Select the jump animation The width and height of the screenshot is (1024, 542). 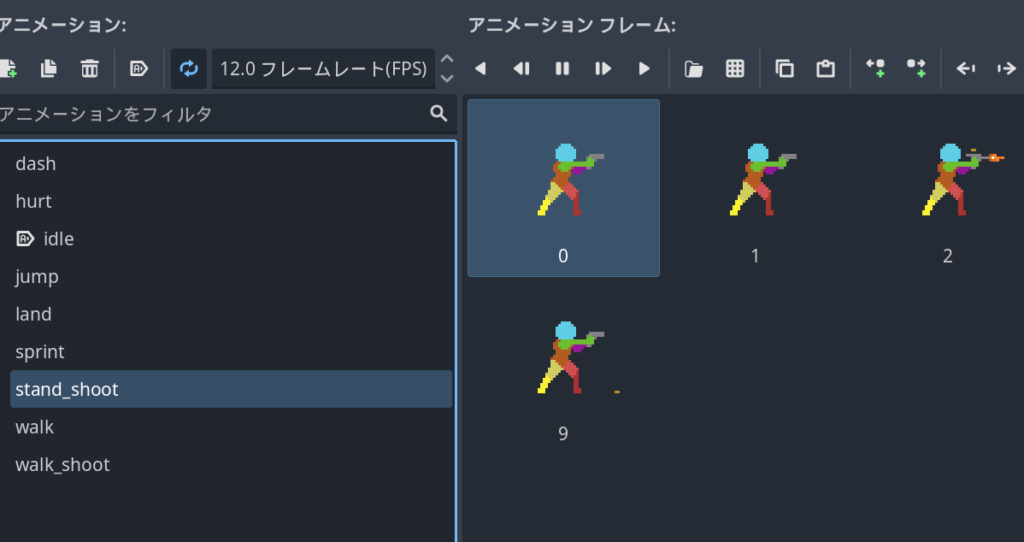pos(231,276)
